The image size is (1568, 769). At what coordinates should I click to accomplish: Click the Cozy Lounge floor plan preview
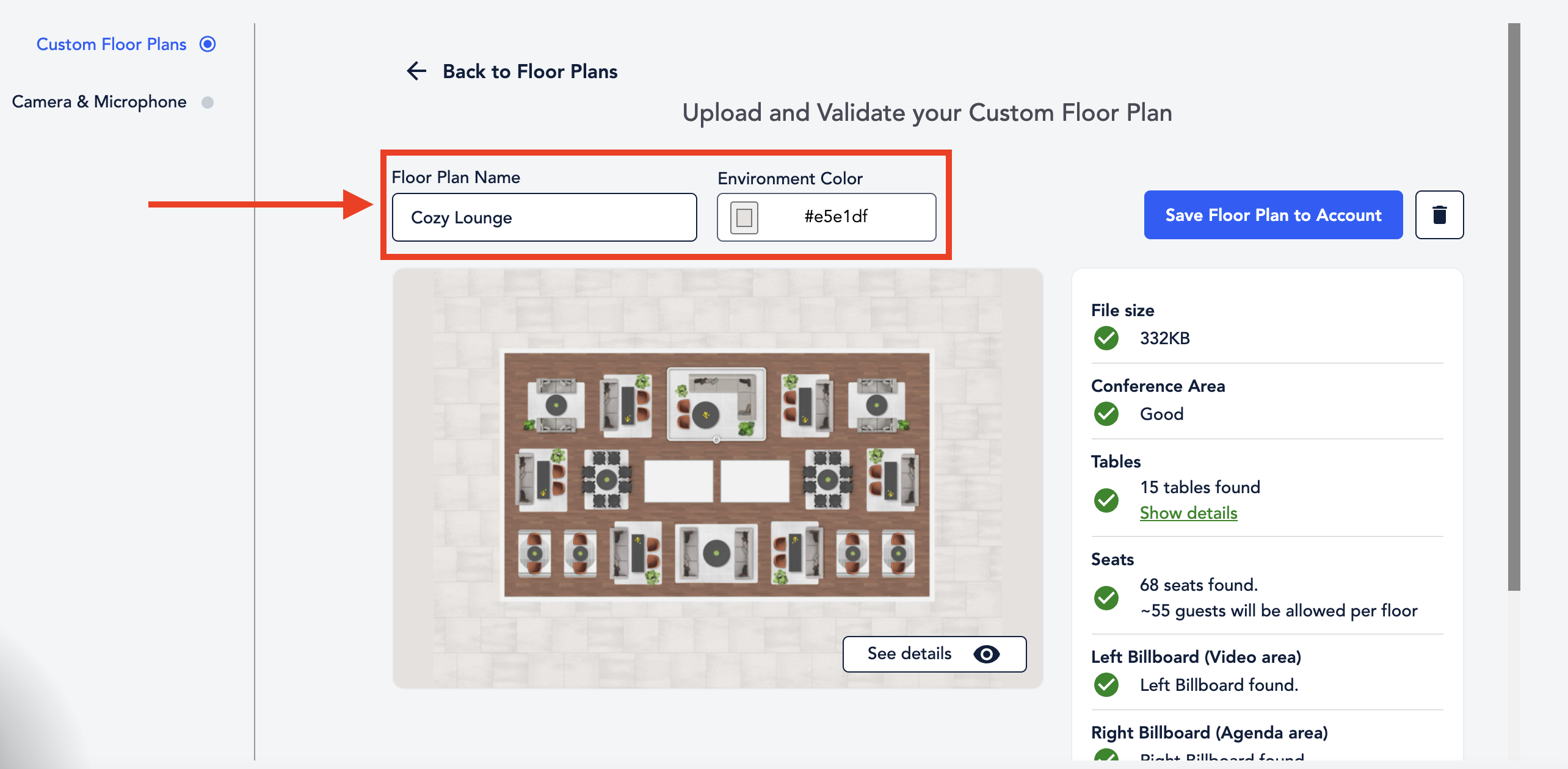pyautogui.click(x=717, y=475)
